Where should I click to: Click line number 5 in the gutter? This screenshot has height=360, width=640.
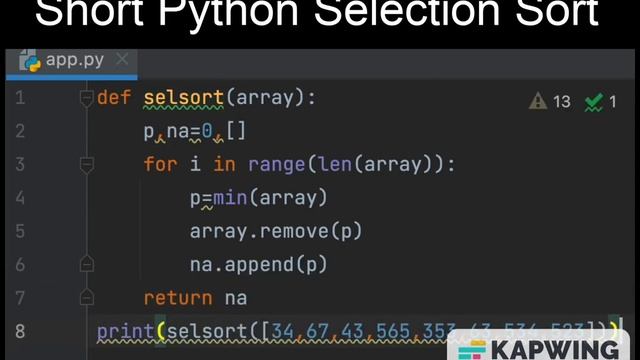pyautogui.click(x=20, y=231)
